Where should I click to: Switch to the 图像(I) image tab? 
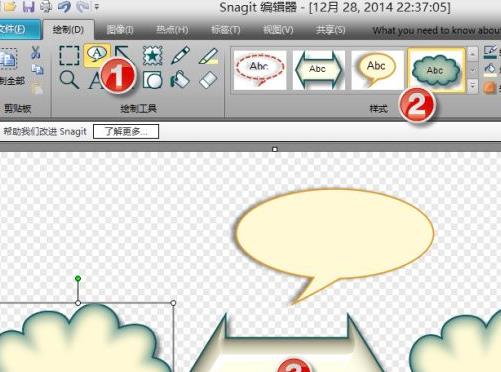[120, 30]
